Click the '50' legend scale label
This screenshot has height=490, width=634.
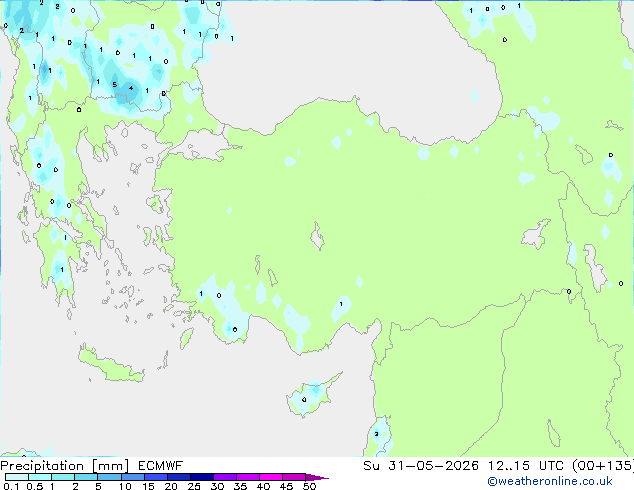coord(310,486)
